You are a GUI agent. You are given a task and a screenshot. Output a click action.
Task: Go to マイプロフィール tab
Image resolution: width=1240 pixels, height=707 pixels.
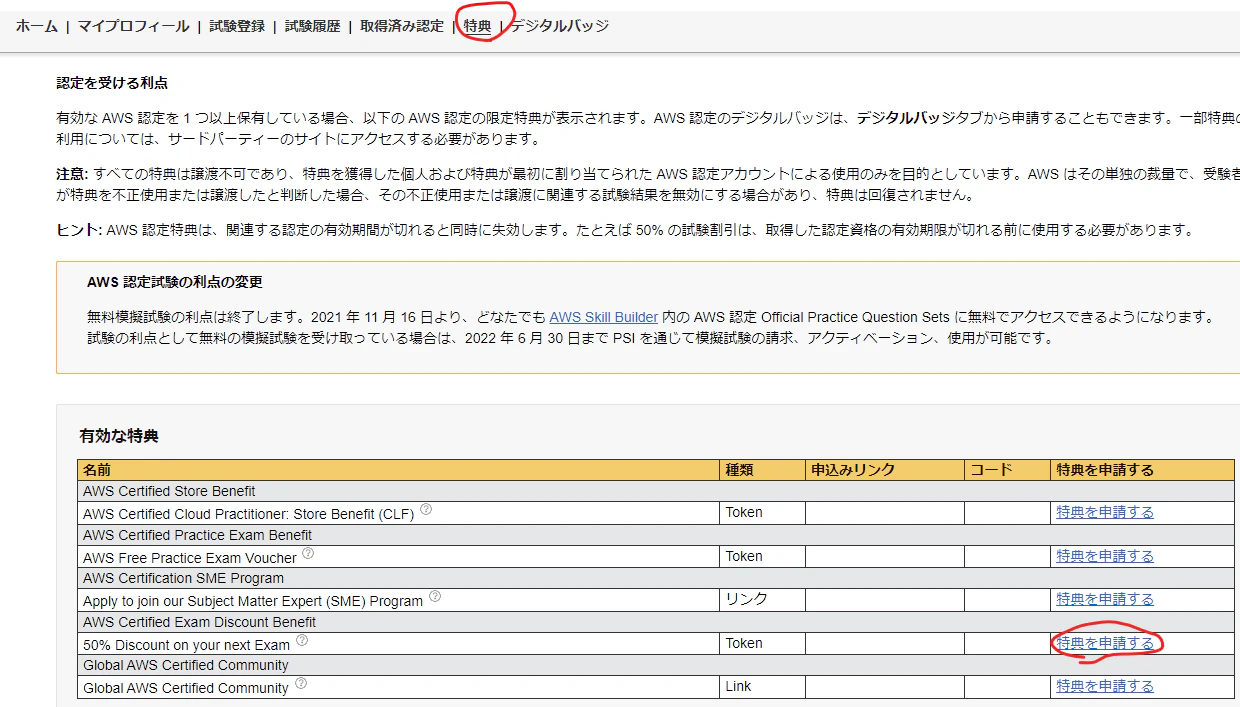point(133,26)
